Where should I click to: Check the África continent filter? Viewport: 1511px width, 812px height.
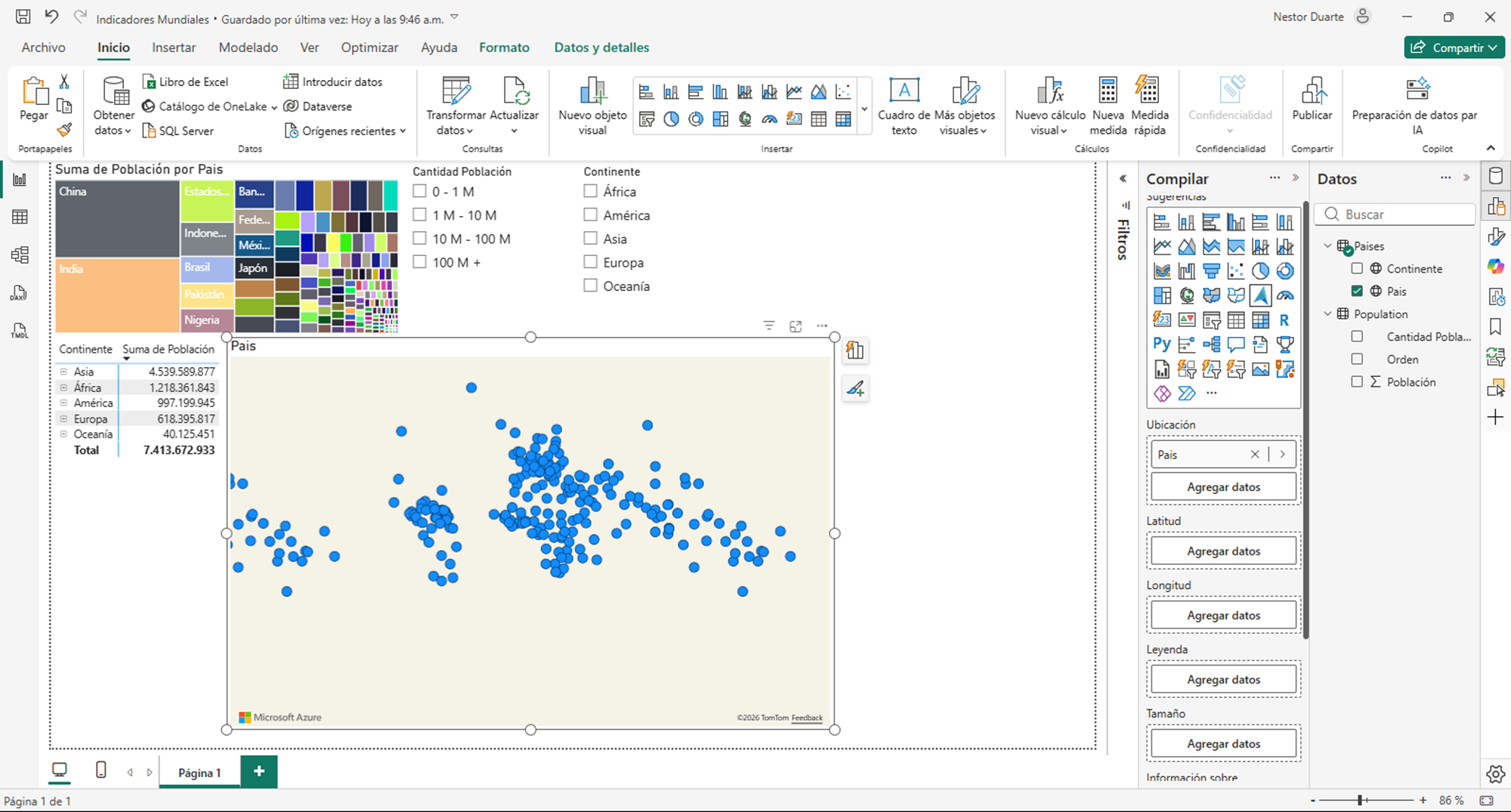(x=591, y=192)
